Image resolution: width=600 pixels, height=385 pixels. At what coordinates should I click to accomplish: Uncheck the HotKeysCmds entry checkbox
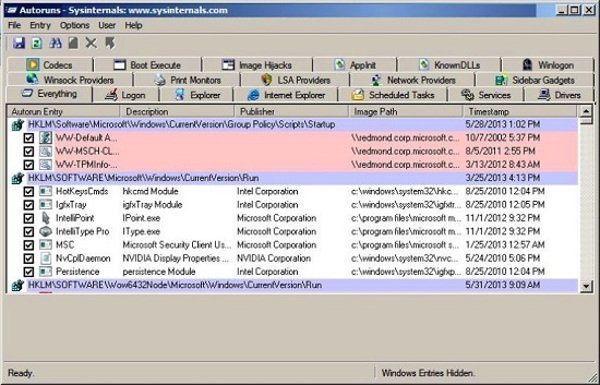[29, 191]
